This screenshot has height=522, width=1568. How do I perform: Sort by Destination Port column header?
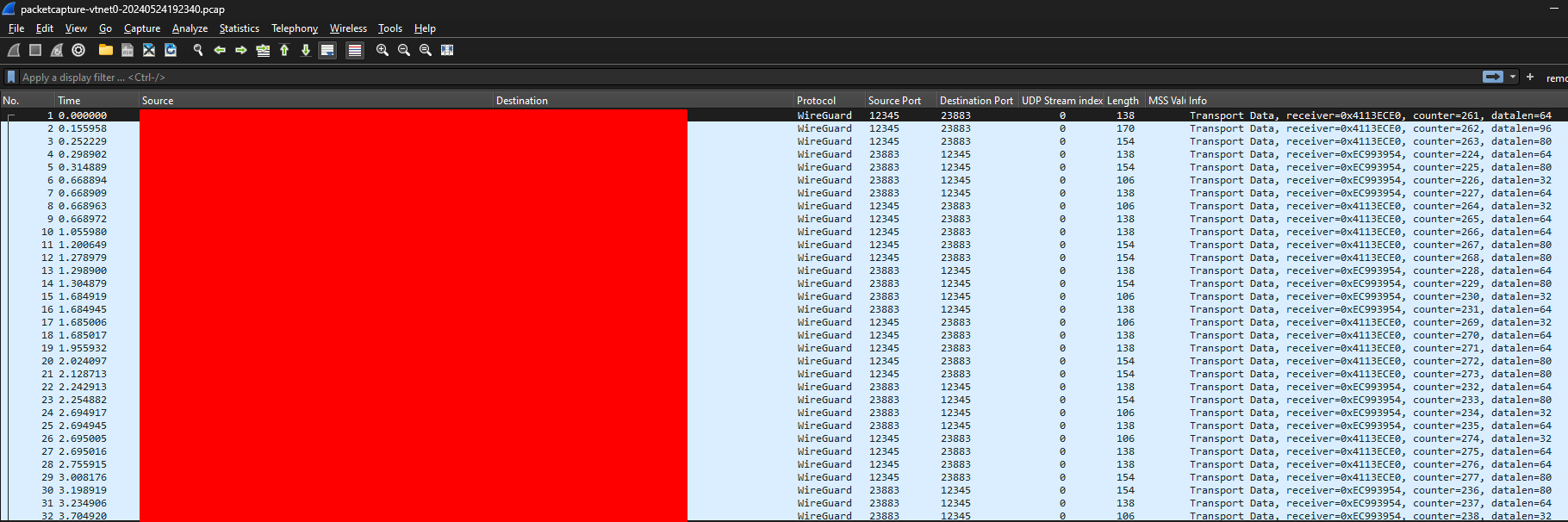tap(978, 101)
